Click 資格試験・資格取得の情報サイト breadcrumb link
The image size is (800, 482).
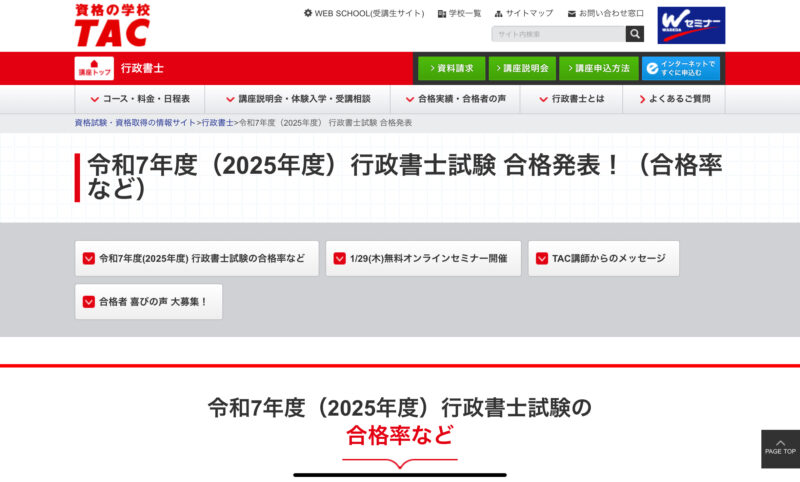point(135,122)
